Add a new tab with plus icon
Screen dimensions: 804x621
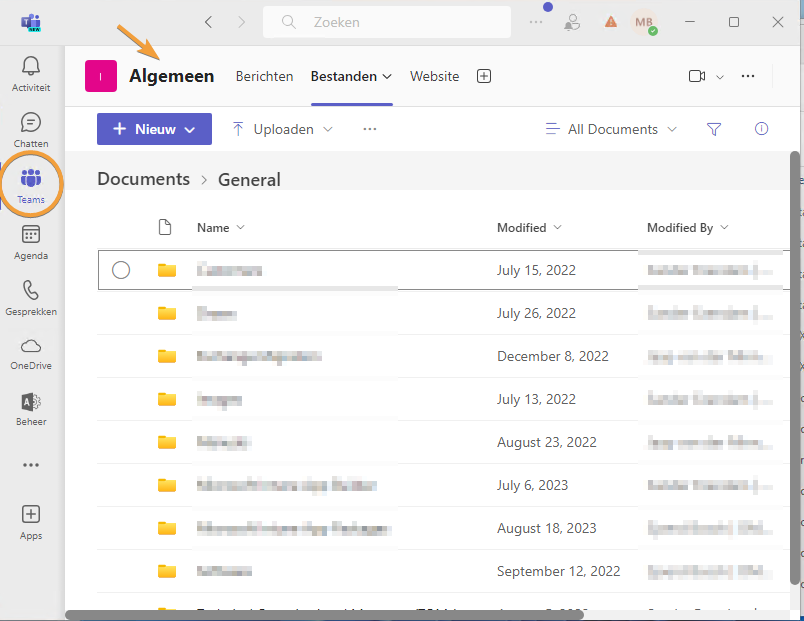click(x=484, y=76)
